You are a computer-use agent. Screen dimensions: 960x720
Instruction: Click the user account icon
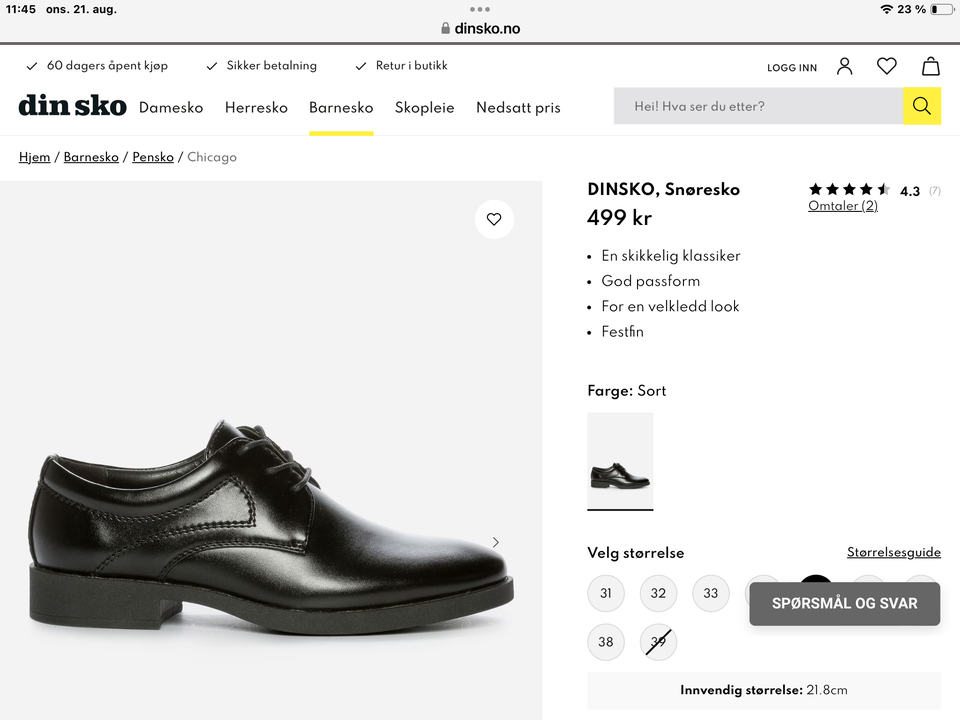point(845,67)
